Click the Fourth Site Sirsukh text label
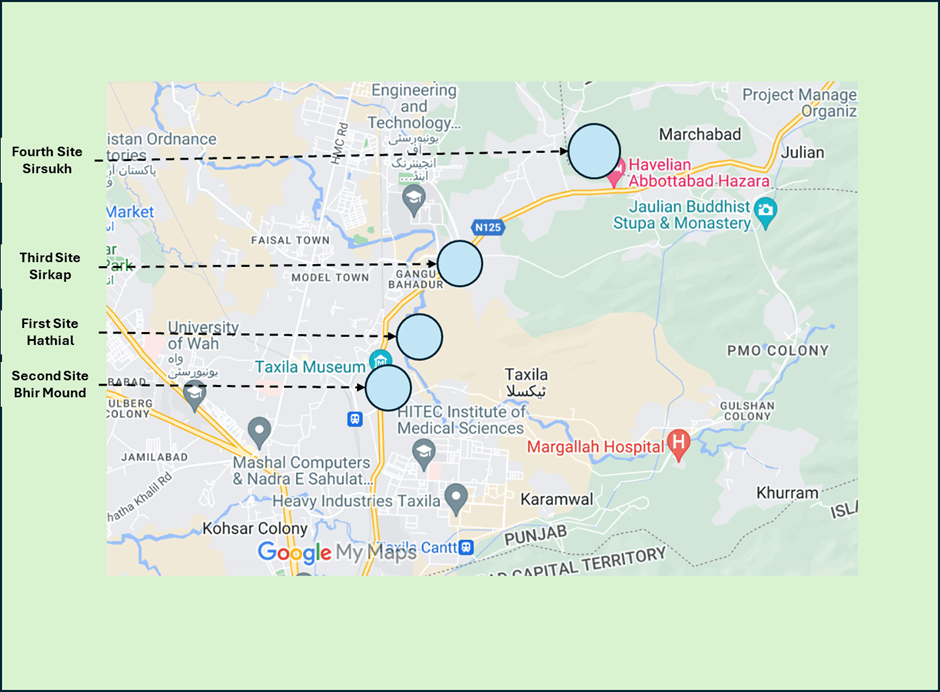 pos(47,160)
